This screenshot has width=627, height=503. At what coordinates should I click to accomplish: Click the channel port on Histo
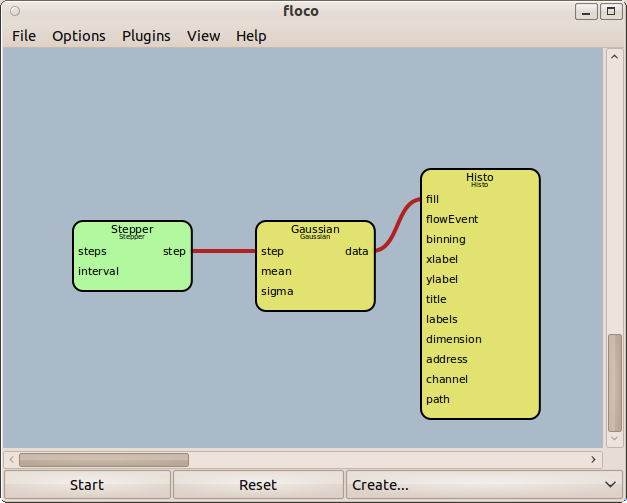(x=447, y=379)
